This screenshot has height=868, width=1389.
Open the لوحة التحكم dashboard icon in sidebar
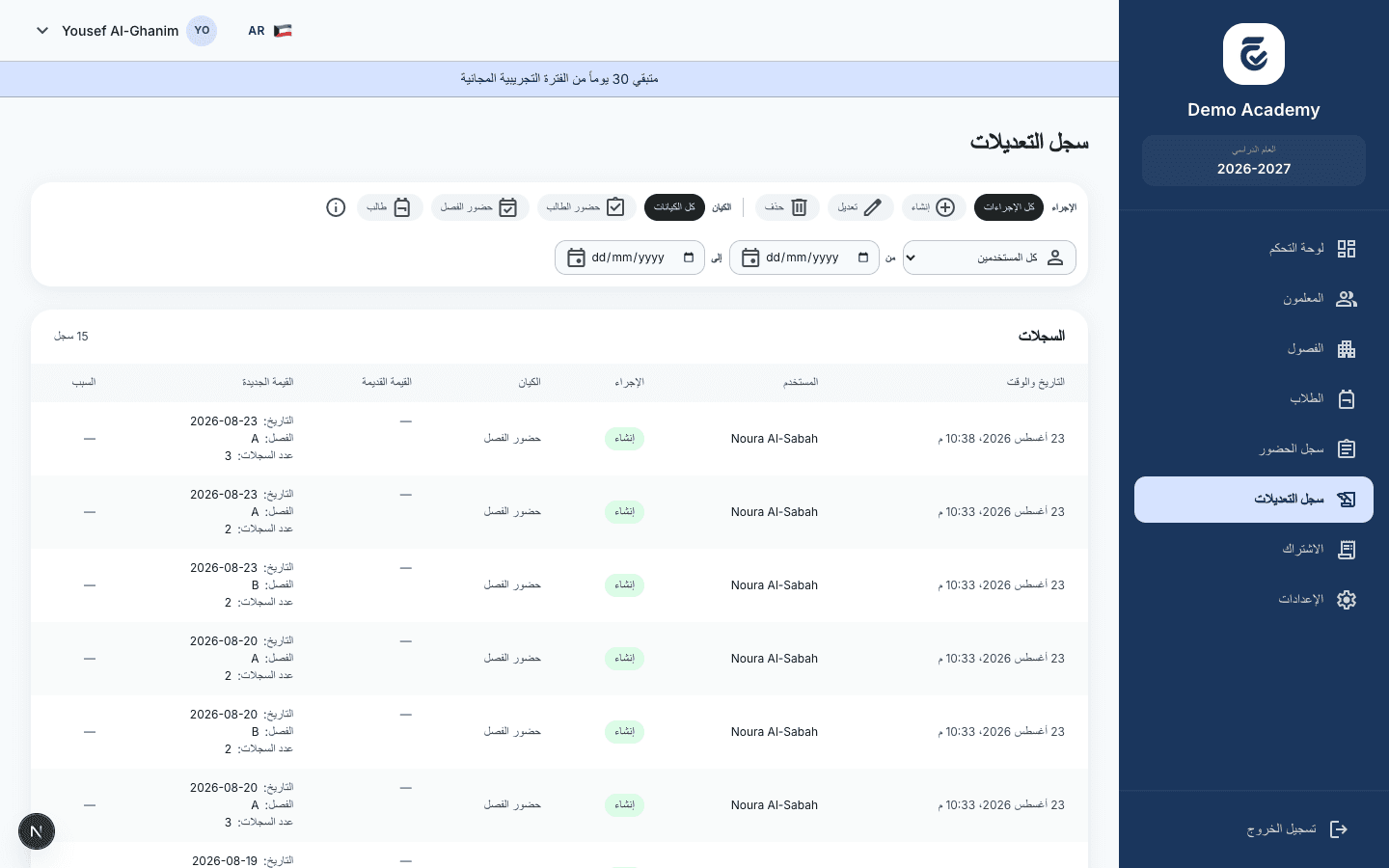(x=1347, y=249)
